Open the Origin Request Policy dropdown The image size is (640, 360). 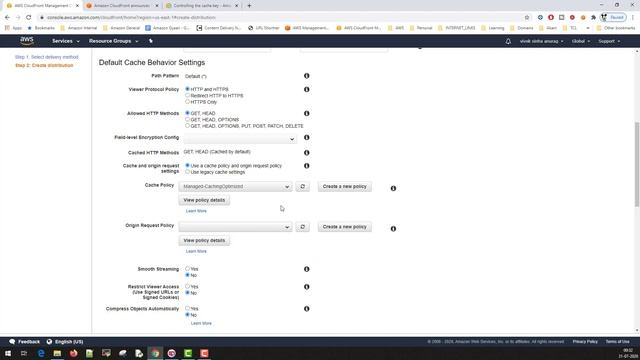click(x=235, y=227)
